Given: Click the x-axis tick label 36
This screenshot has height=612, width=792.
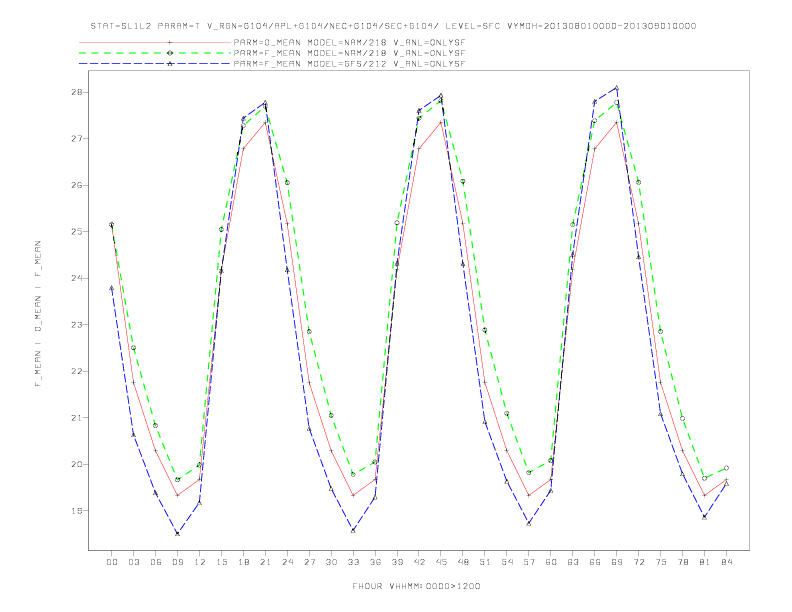Looking at the screenshot, I should (375, 562).
